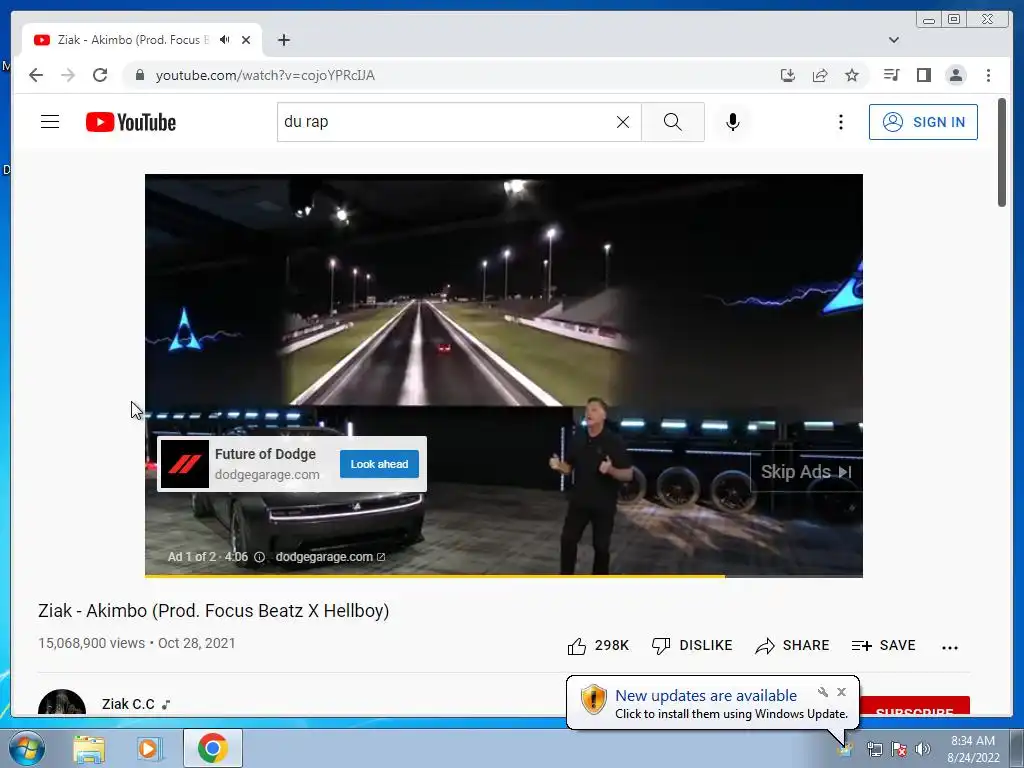Open the YouTube hamburger guide menu
Screen dimensions: 1024x768
point(50,122)
